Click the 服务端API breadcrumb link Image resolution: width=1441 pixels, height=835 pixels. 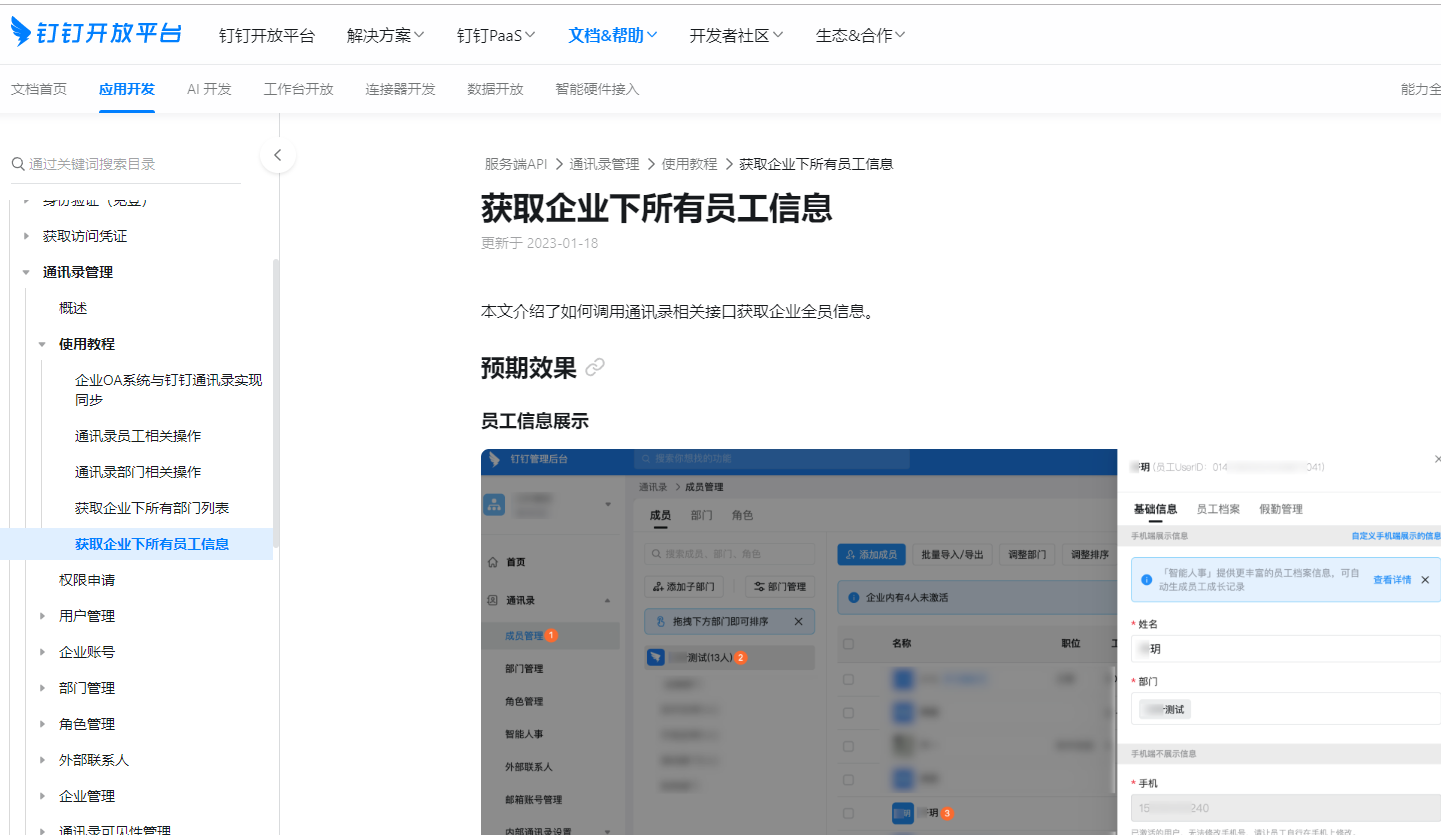tap(516, 164)
